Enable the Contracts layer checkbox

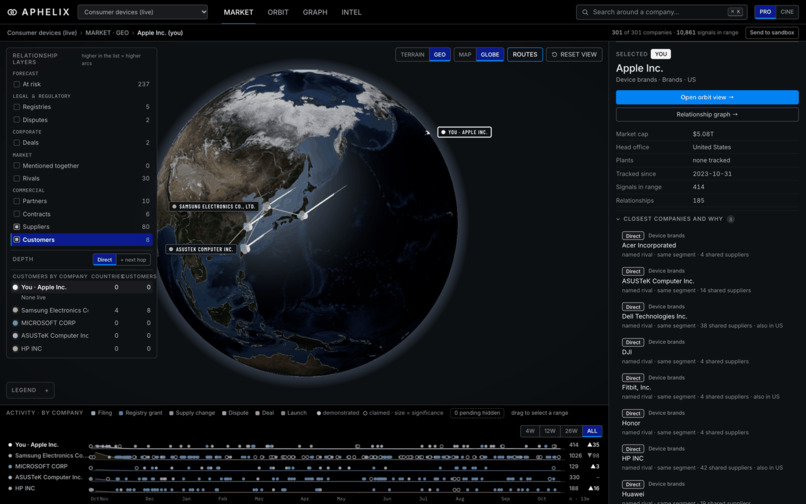(16, 214)
